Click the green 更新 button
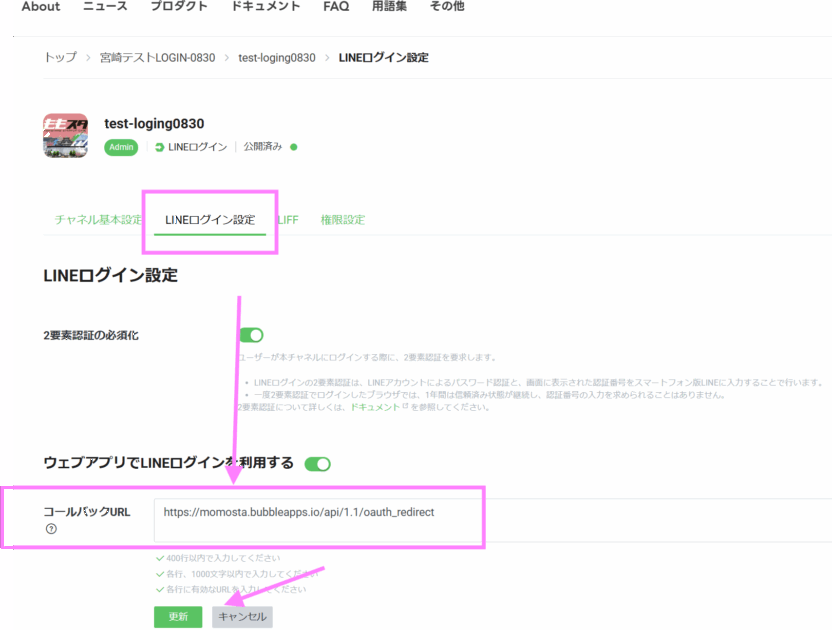The width and height of the screenshot is (832, 630). (x=178, y=617)
